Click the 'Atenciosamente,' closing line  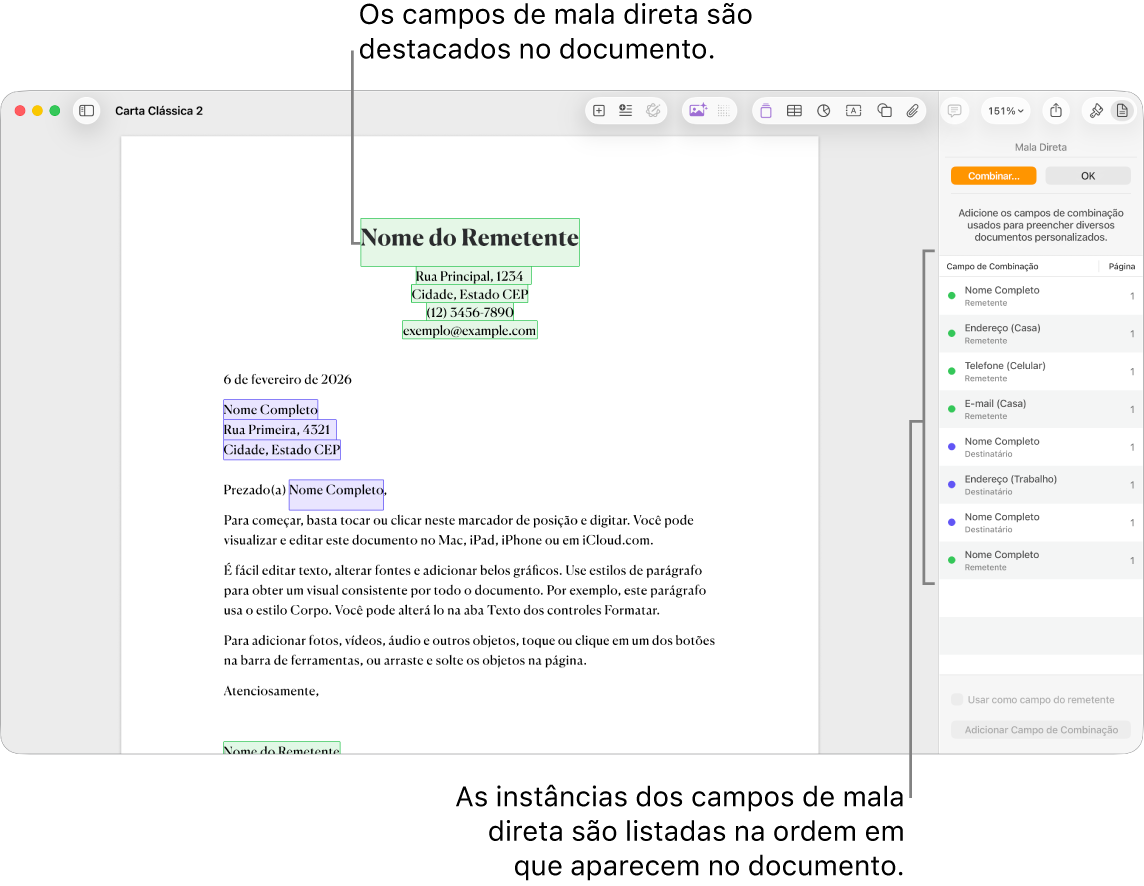[271, 691]
